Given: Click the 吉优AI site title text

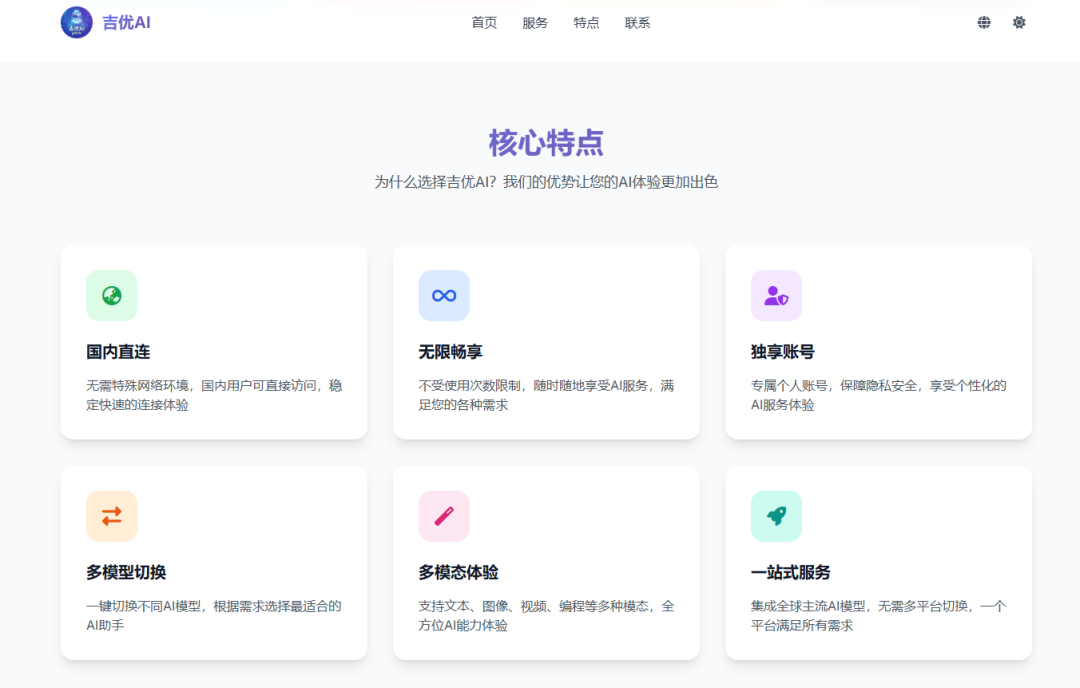Looking at the screenshot, I should pos(125,22).
